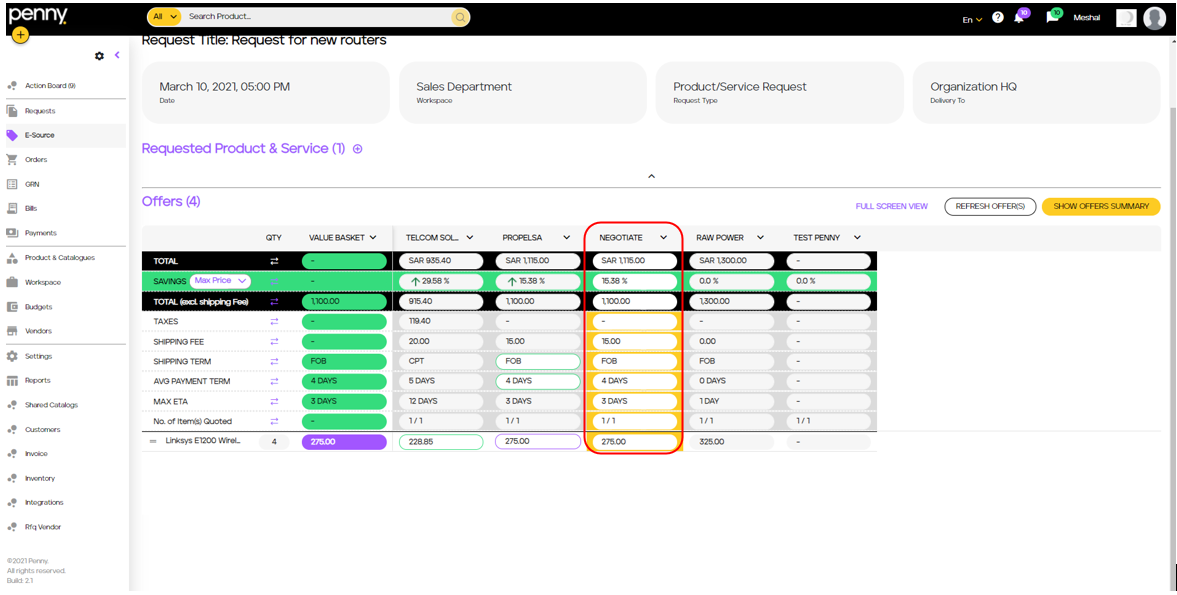Open Rfq Vendor in the sidebar
This screenshot has width=1177, height=595.
[43, 527]
